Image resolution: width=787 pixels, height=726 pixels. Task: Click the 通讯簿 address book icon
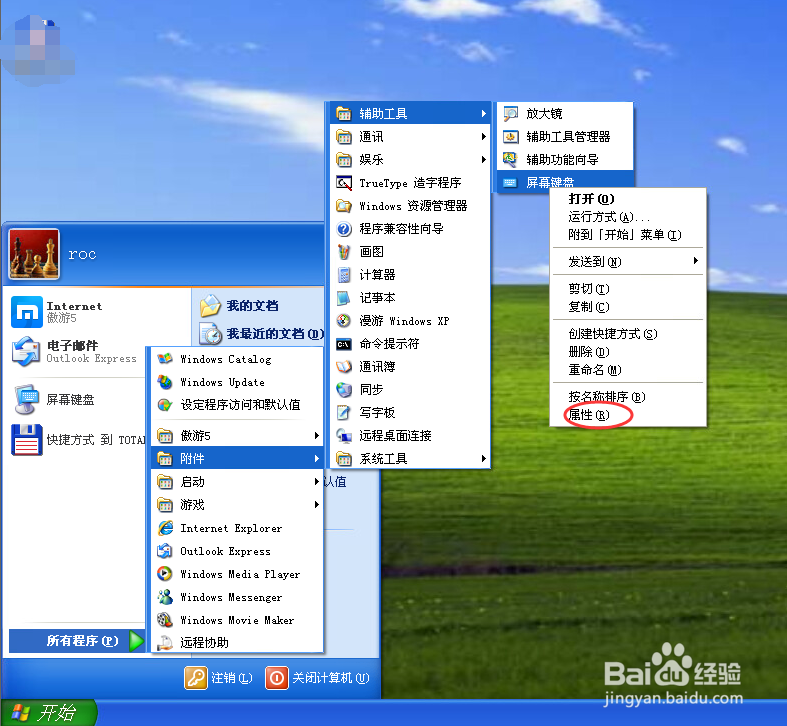(344, 367)
